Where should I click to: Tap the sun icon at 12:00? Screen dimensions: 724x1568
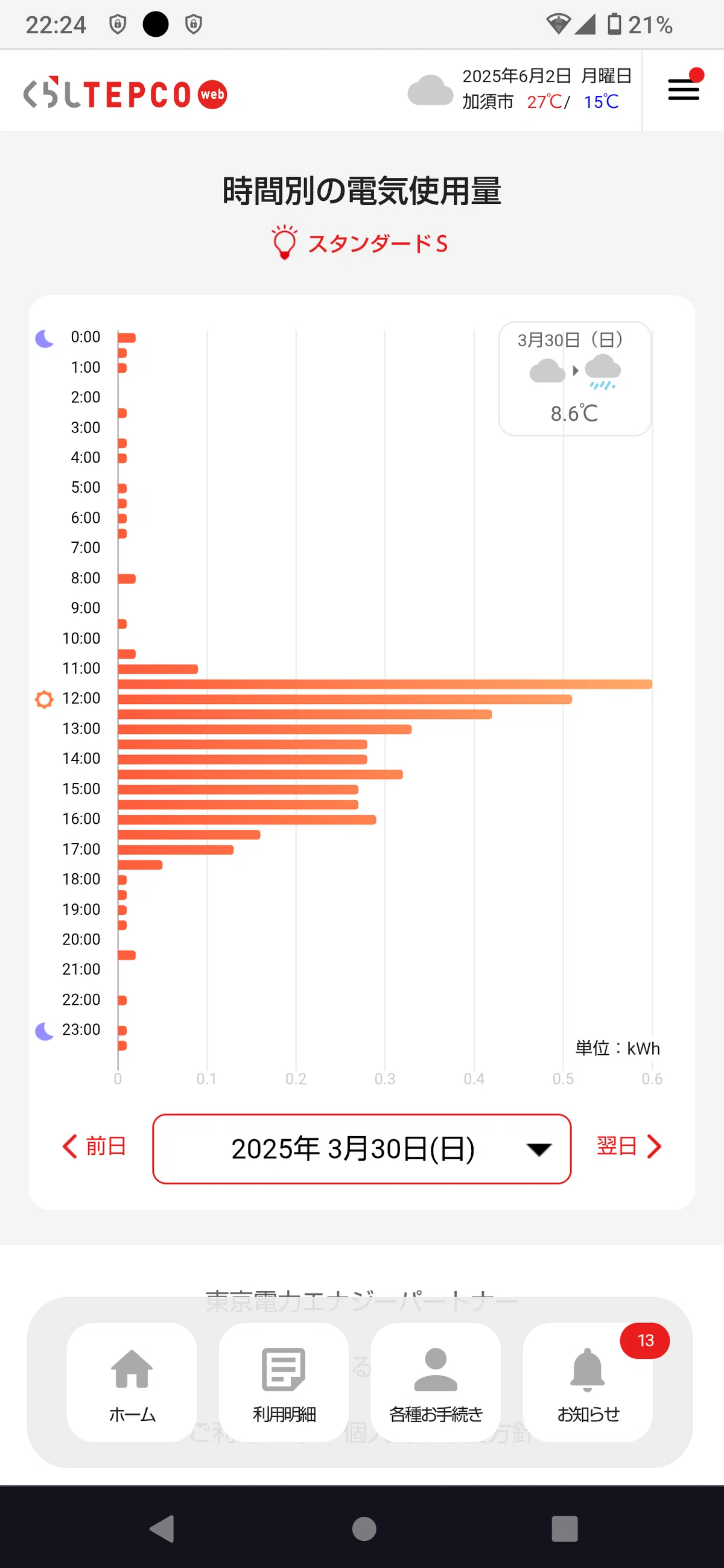(44, 699)
